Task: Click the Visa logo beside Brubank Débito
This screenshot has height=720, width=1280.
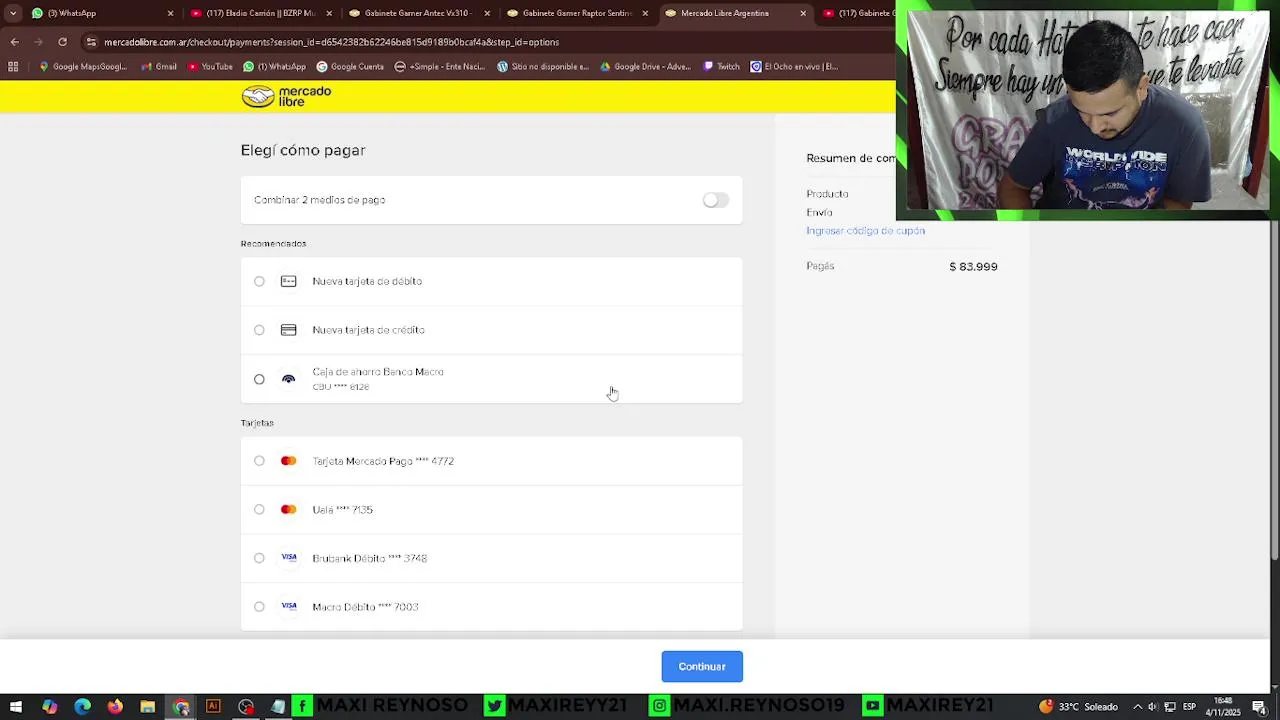Action: tap(288, 558)
